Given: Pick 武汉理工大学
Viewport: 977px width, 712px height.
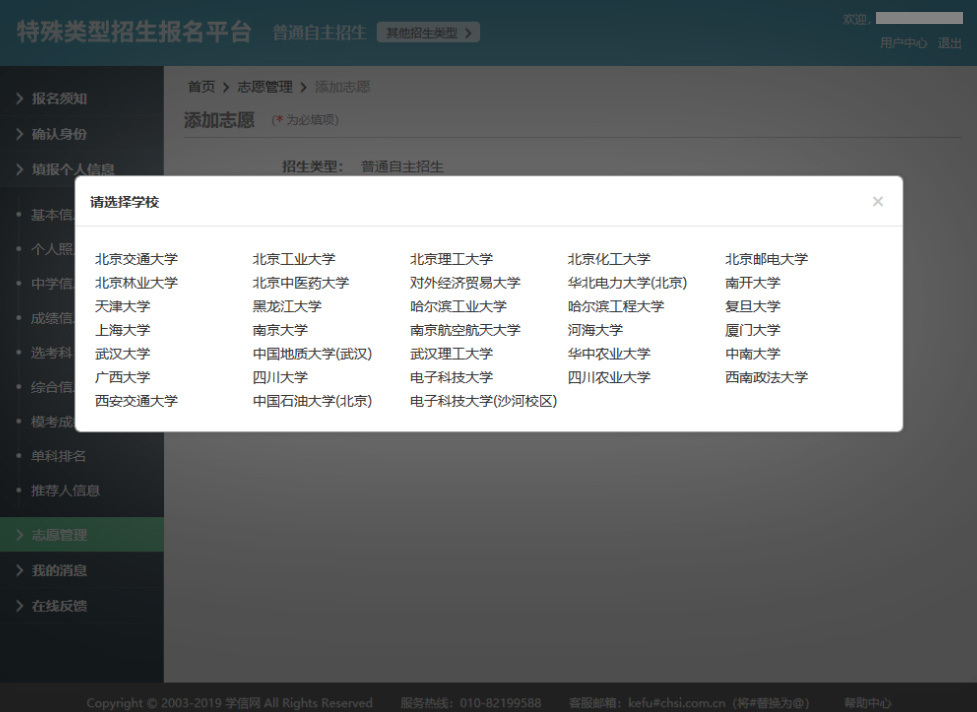Looking at the screenshot, I should coord(451,354).
